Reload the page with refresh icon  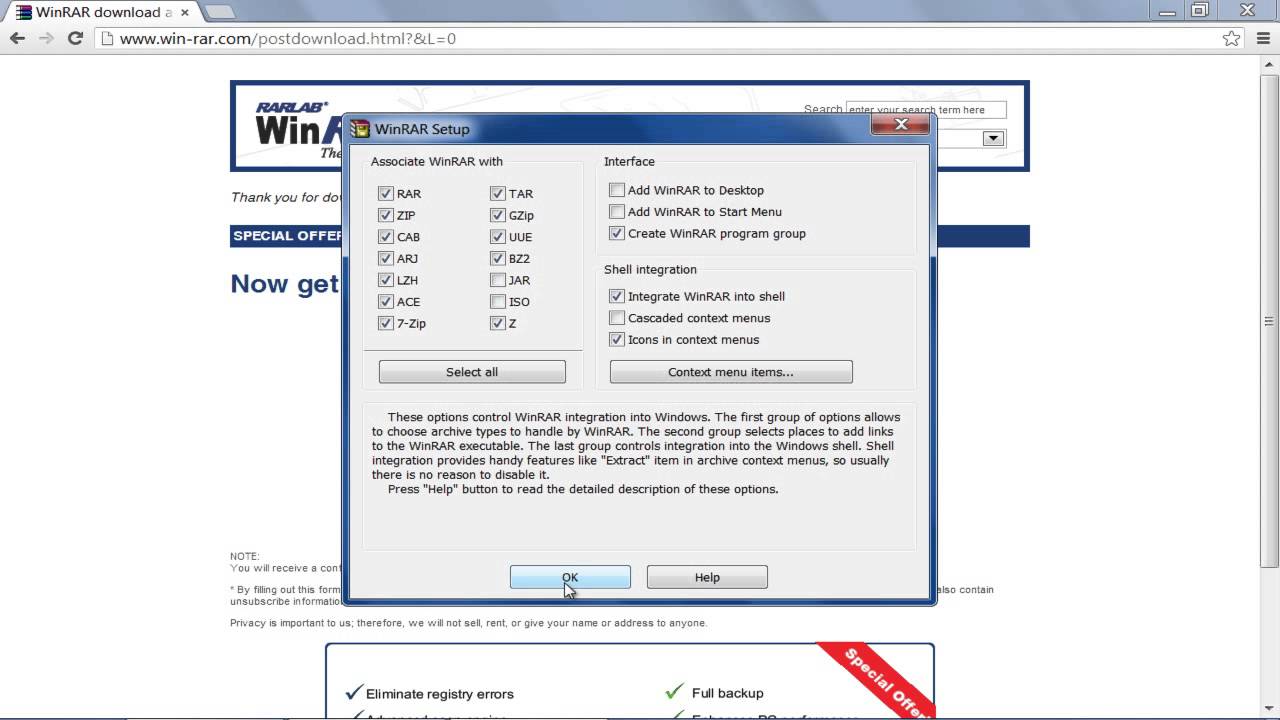pos(75,38)
